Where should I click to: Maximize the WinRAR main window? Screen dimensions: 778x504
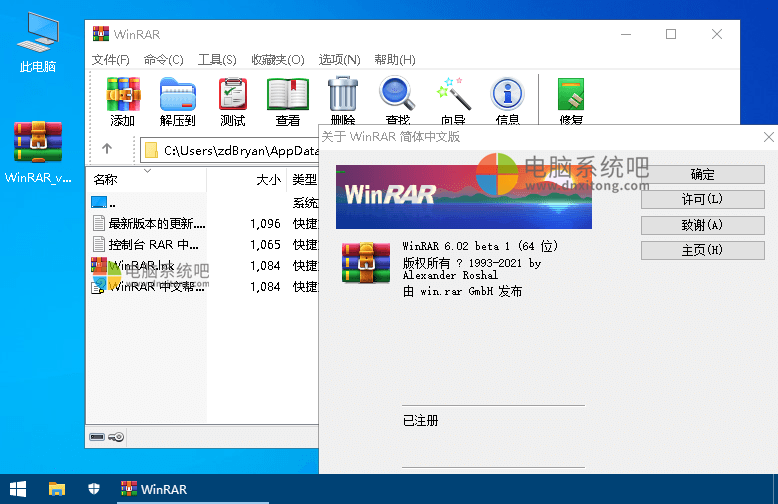click(x=671, y=34)
